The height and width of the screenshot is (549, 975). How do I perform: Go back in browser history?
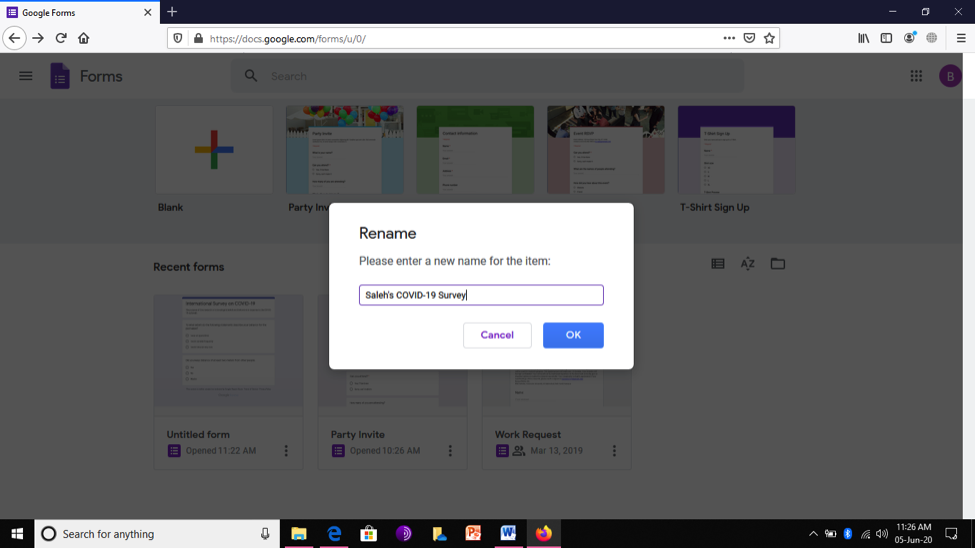click(x=14, y=38)
